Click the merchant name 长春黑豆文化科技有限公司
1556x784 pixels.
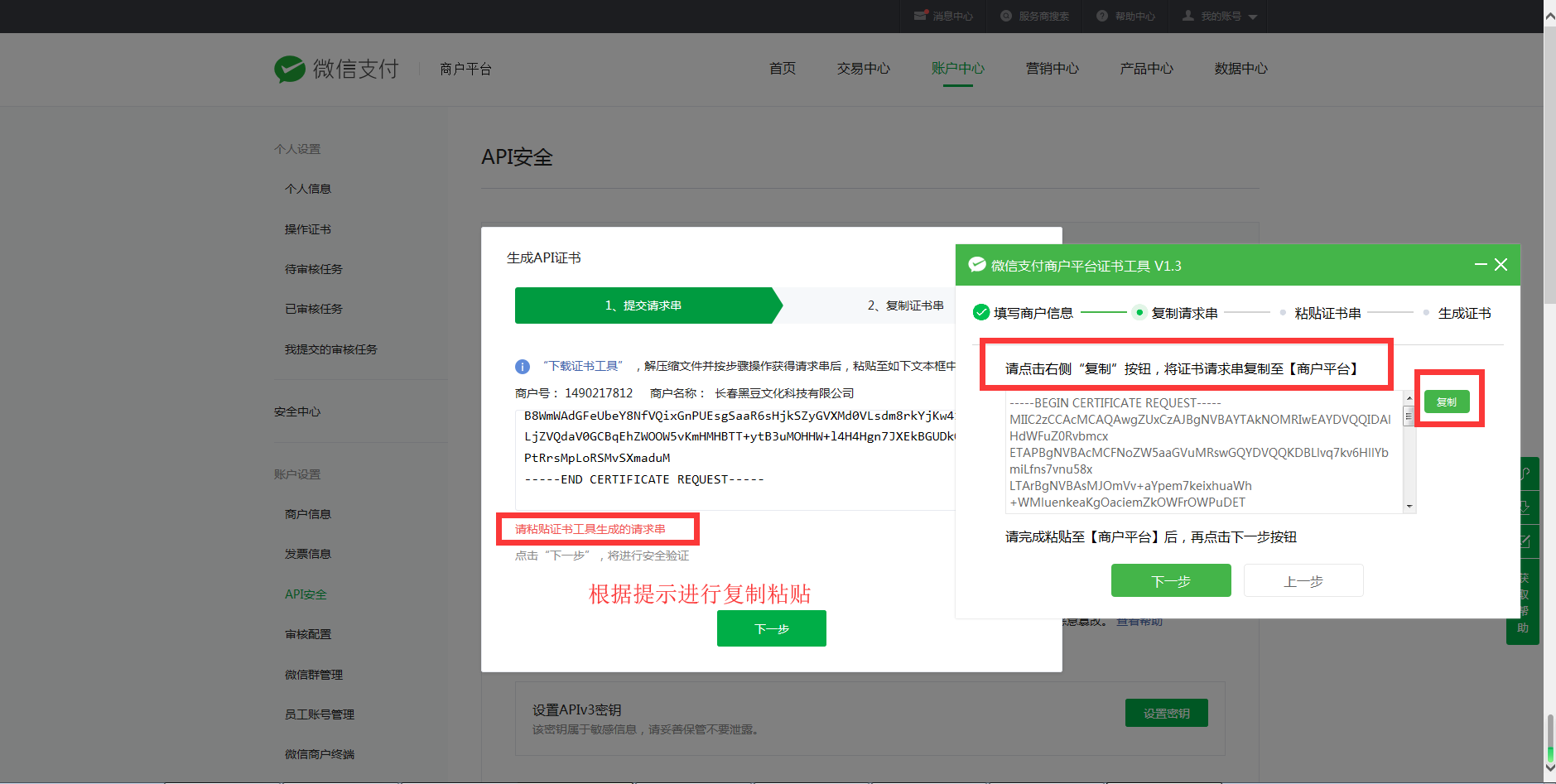(784, 393)
